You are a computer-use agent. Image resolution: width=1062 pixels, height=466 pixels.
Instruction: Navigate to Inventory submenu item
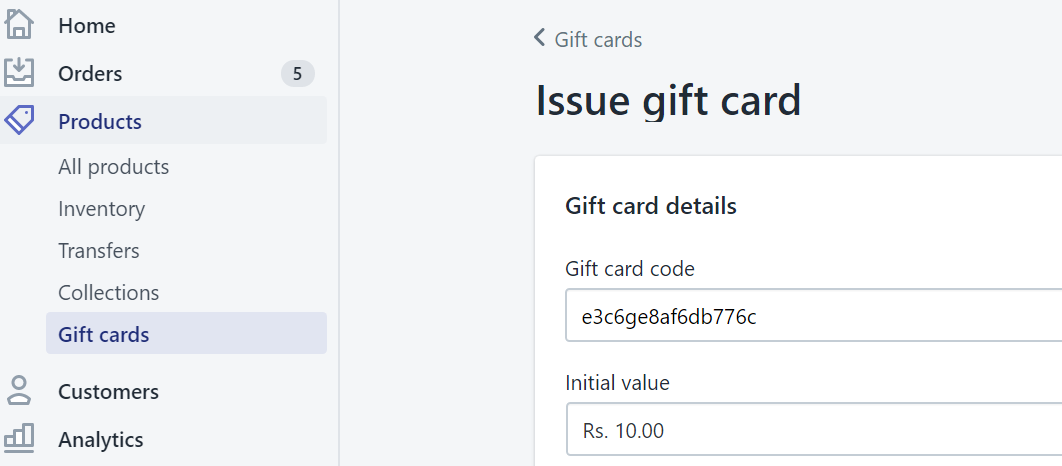(101, 209)
